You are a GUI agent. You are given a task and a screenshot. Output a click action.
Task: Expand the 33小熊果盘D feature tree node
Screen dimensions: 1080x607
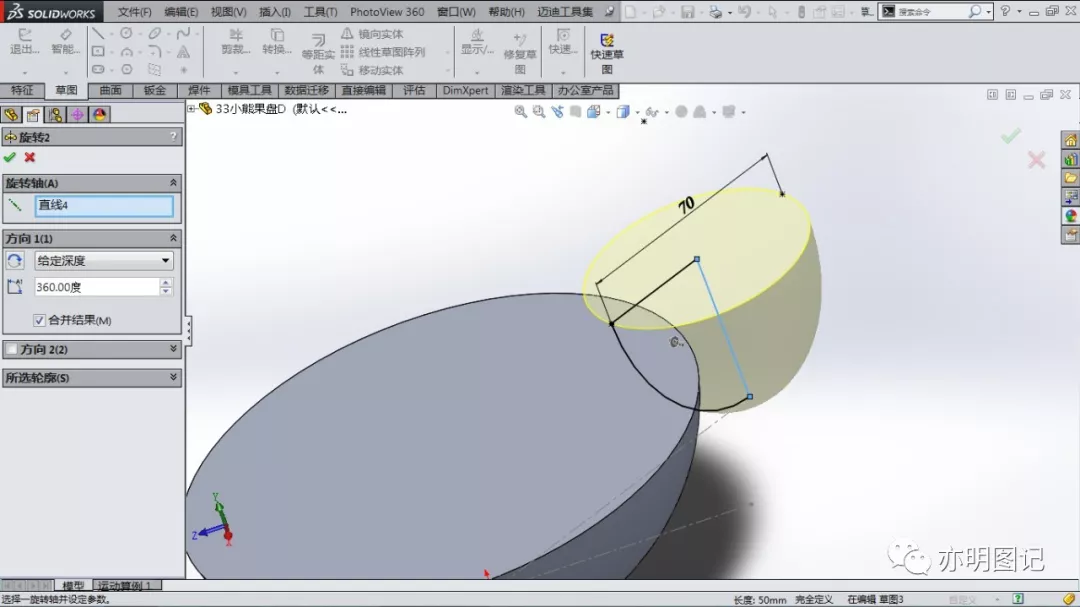click(191, 109)
